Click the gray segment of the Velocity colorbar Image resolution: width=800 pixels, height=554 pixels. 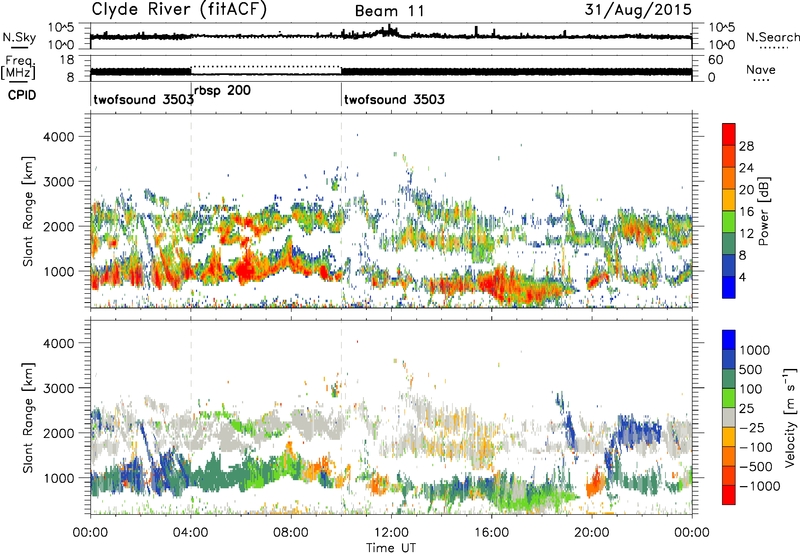click(729, 417)
